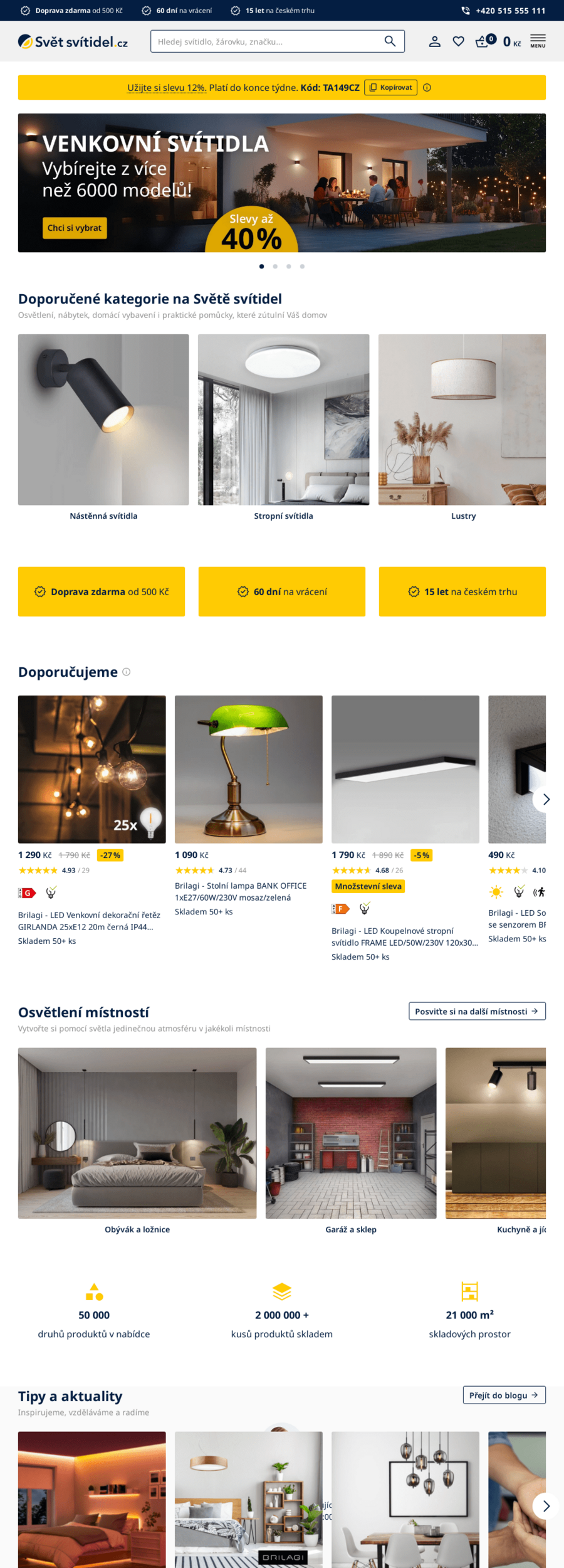This screenshot has height=1568, width=564.
Task: Click the search input field
Action: pos(266,41)
